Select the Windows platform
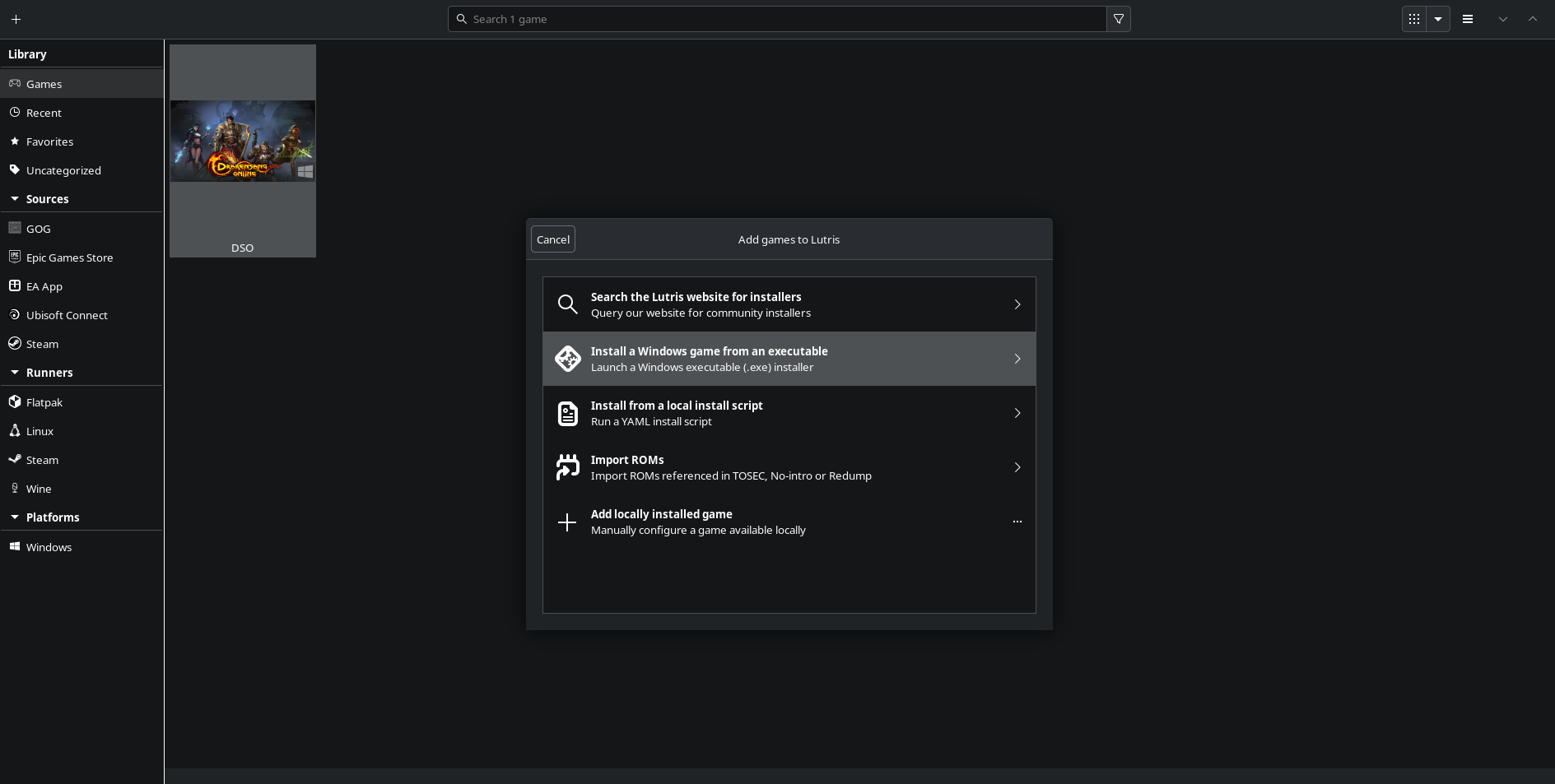 [x=81, y=547]
